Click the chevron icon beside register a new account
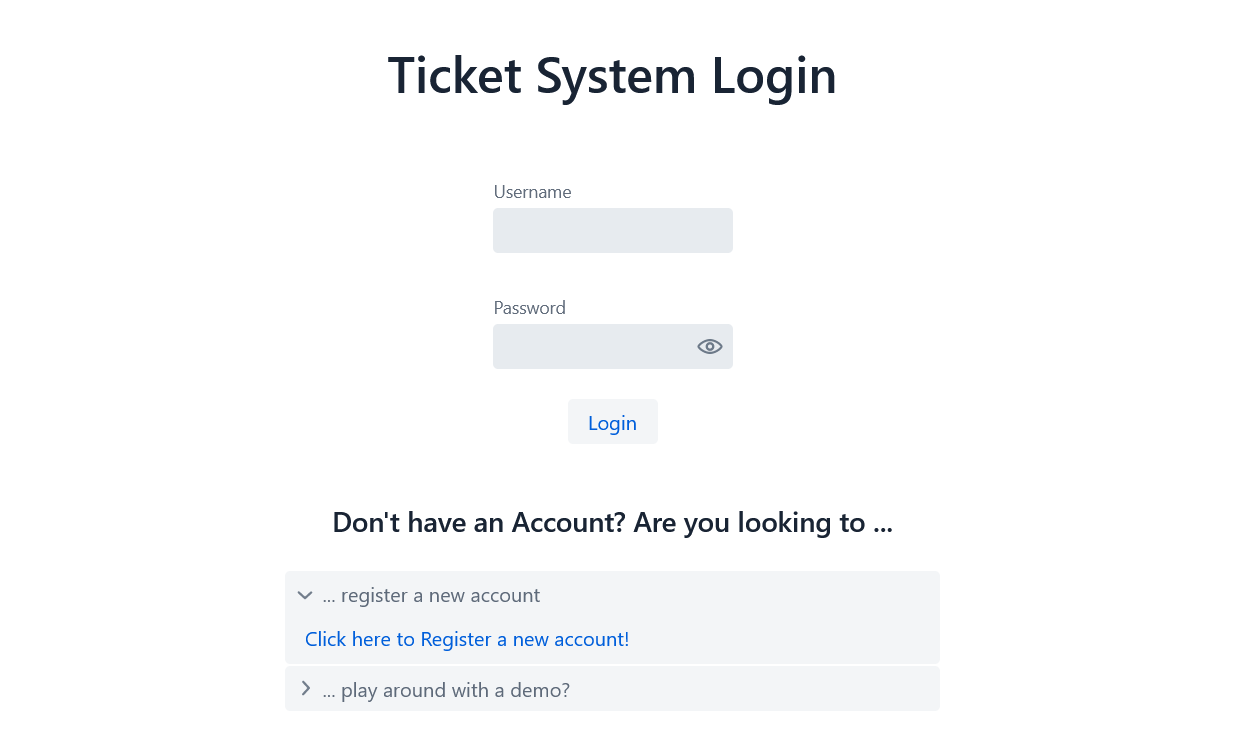The height and width of the screenshot is (731, 1253). coord(305,595)
